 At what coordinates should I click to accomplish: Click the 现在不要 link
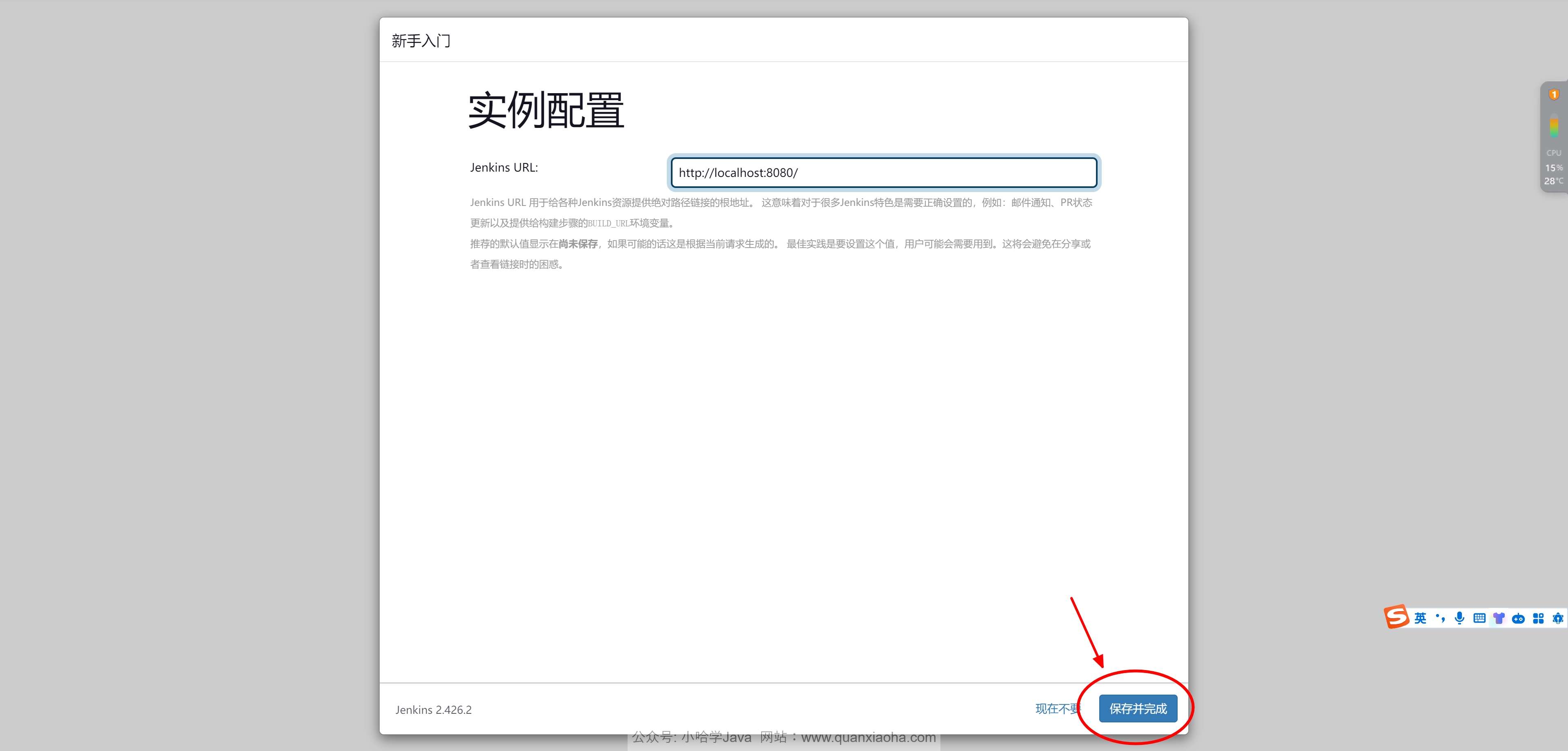[x=1058, y=709]
